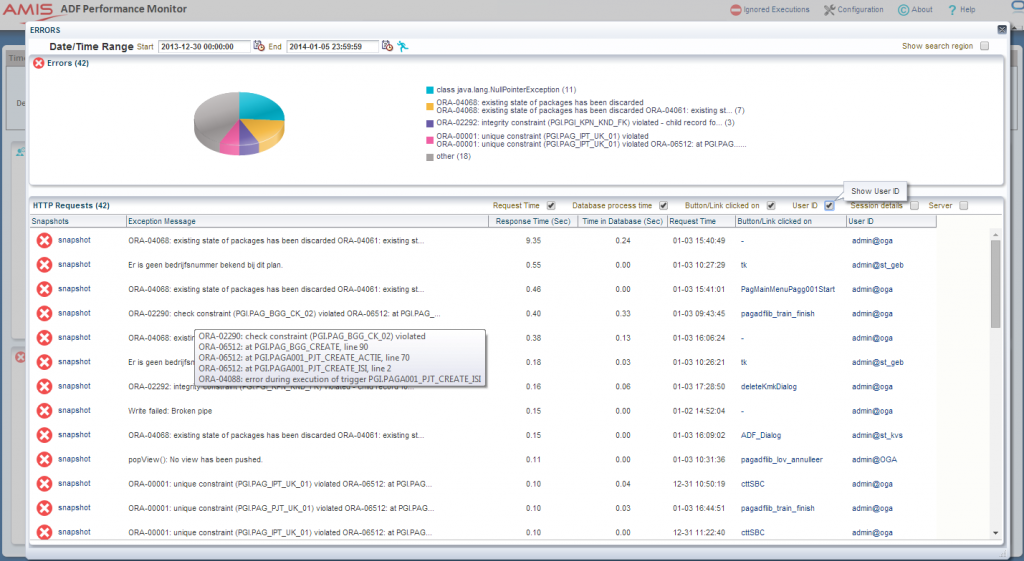The height and width of the screenshot is (561, 1024).
Task: Click table scrollbar down arrow
Action: (x=995, y=533)
